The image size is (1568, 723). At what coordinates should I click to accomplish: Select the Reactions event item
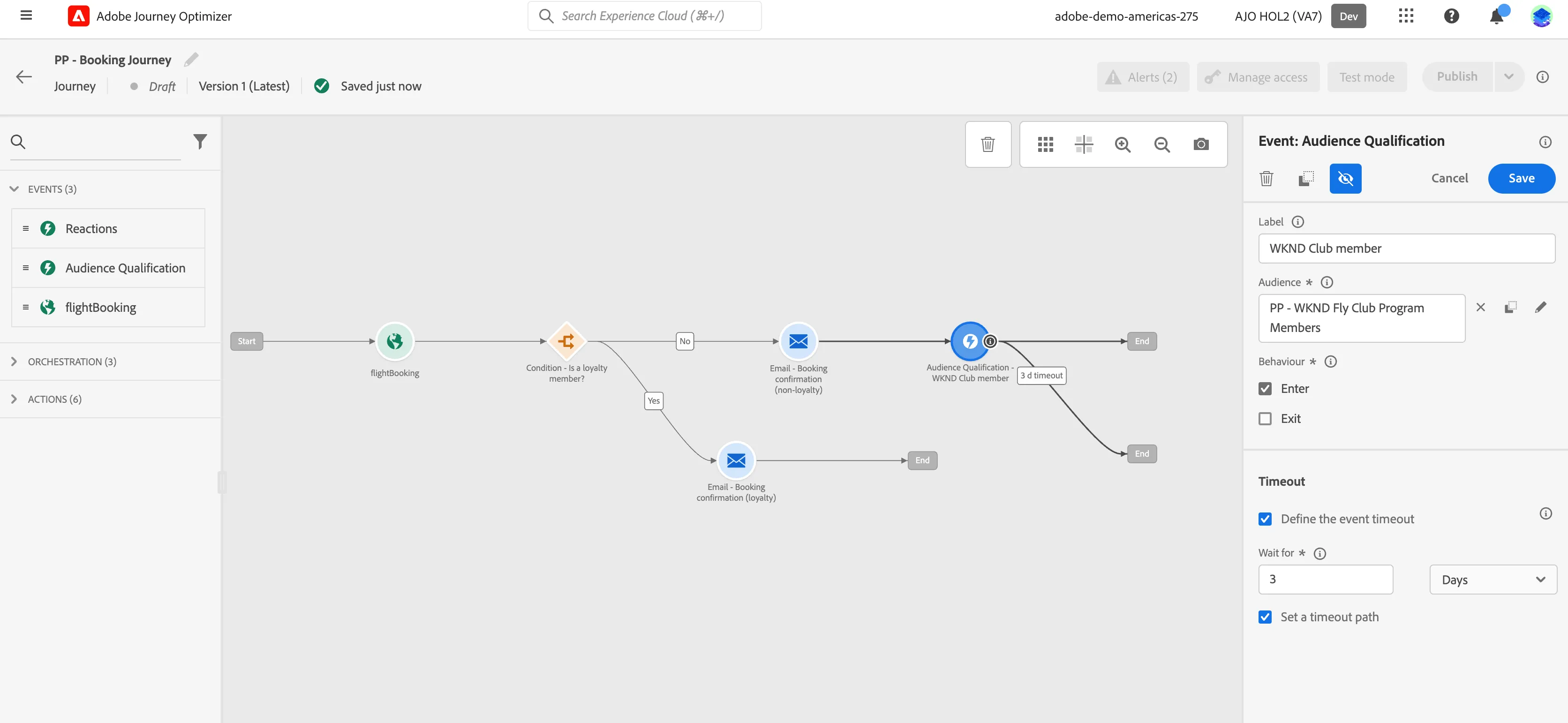[x=108, y=228]
